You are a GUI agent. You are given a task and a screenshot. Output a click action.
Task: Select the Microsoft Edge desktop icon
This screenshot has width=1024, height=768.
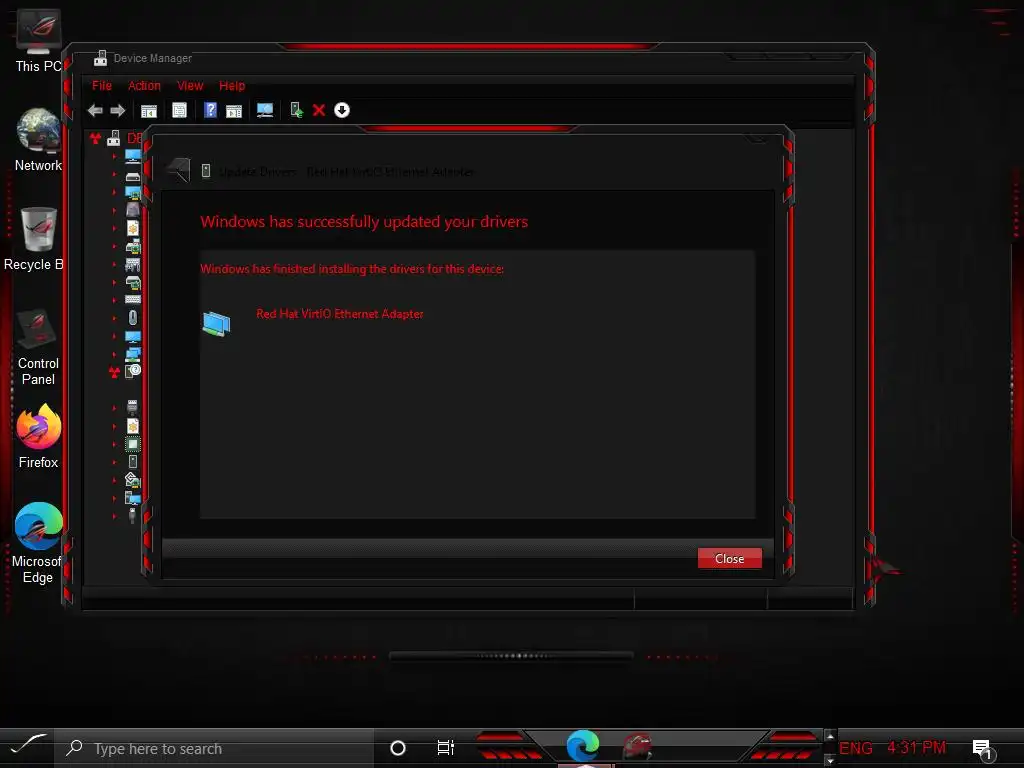point(38,543)
